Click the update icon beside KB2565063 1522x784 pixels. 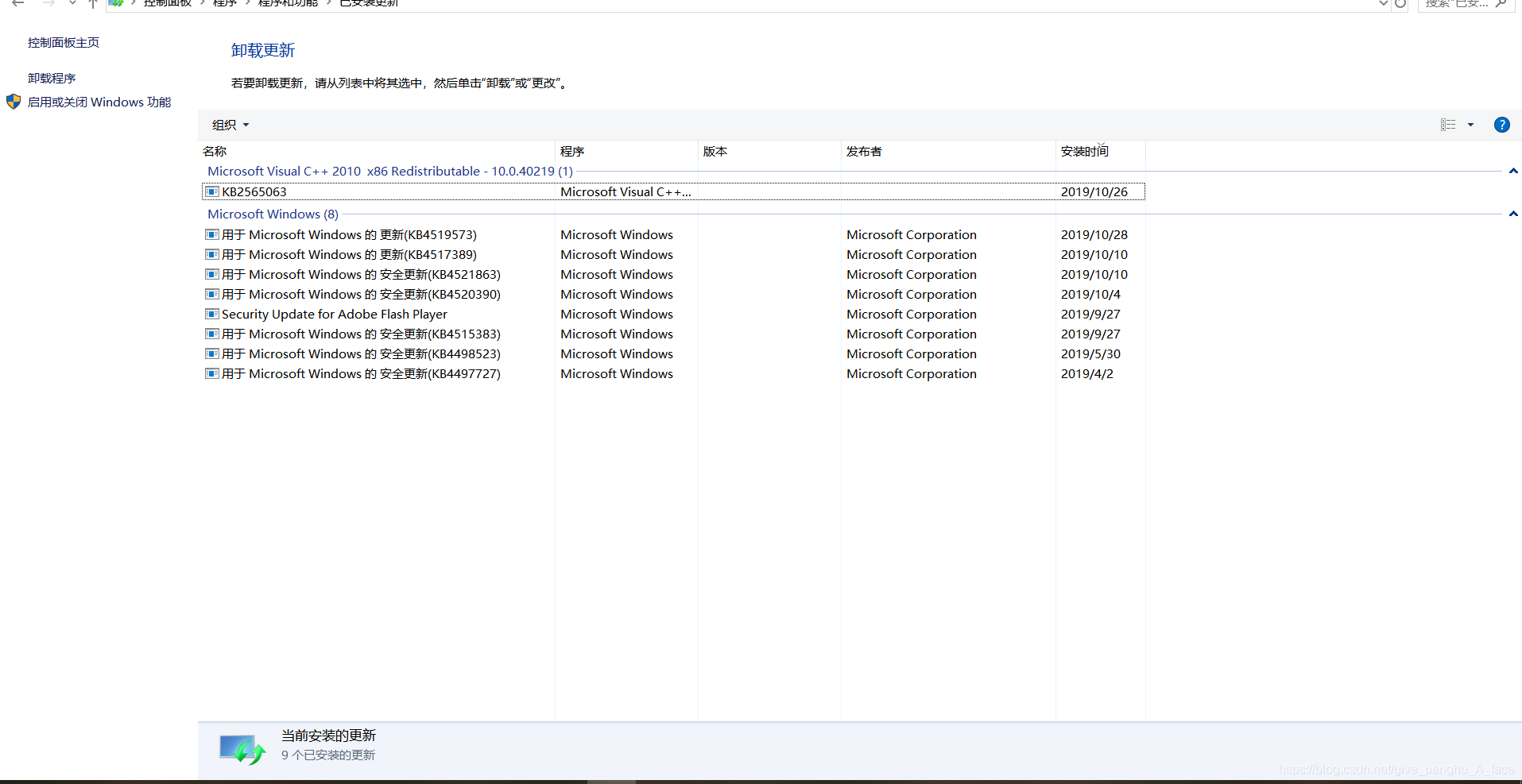tap(211, 191)
